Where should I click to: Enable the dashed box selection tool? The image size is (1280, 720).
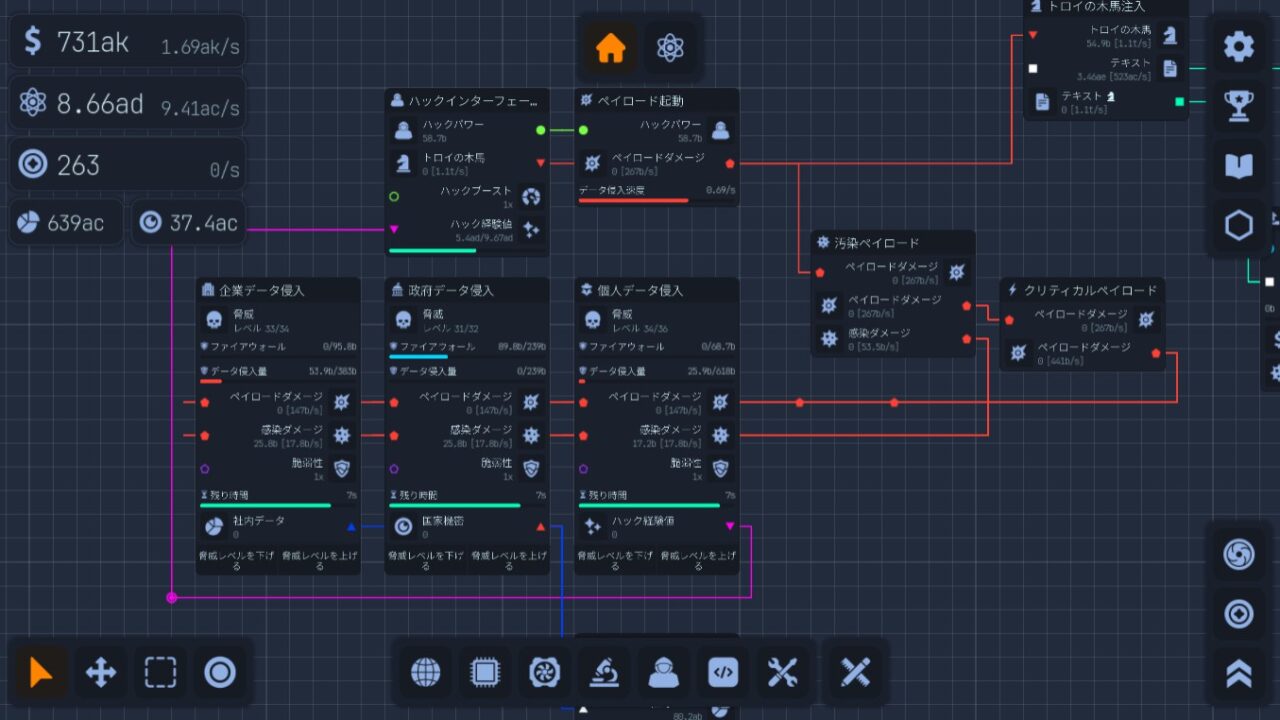click(160, 673)
